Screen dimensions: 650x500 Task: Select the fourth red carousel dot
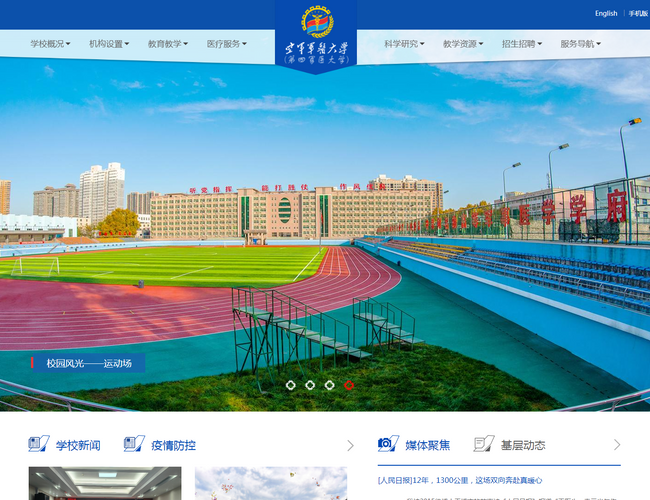pos(349,385)
